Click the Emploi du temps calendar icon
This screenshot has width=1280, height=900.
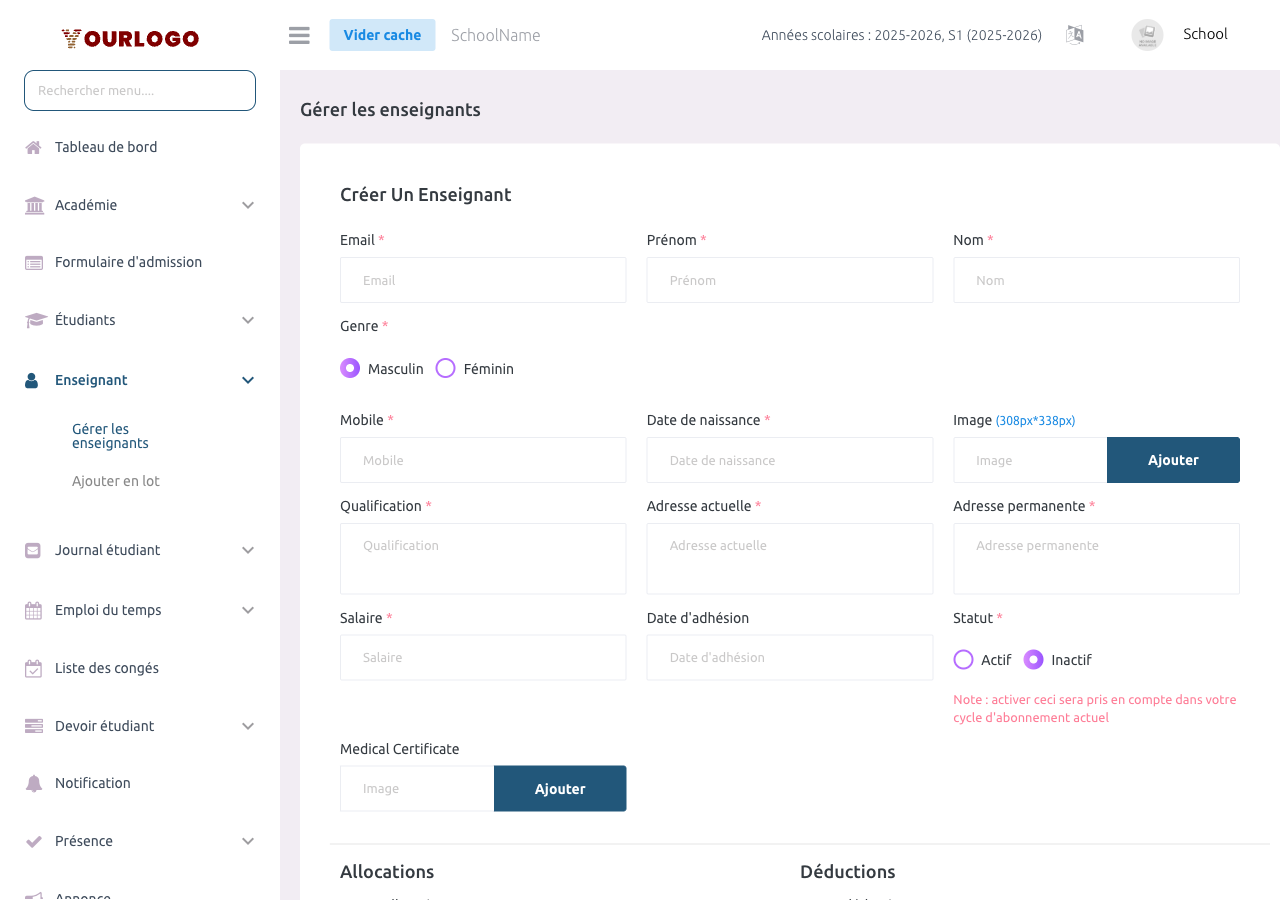pos(34,611)
